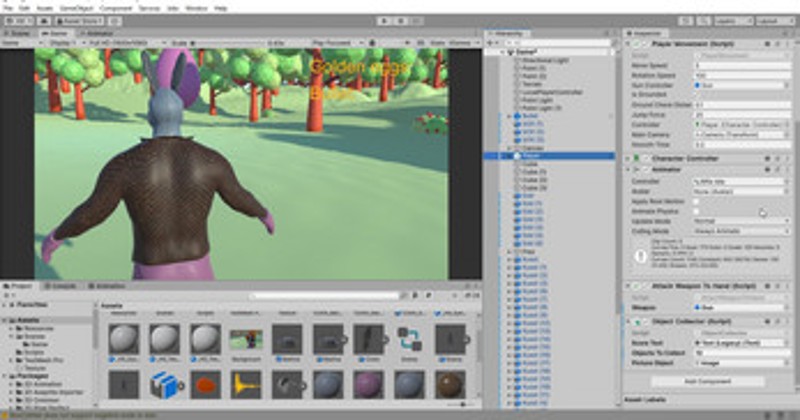
Task: Click the Add Component button
Action: [708, 381]
